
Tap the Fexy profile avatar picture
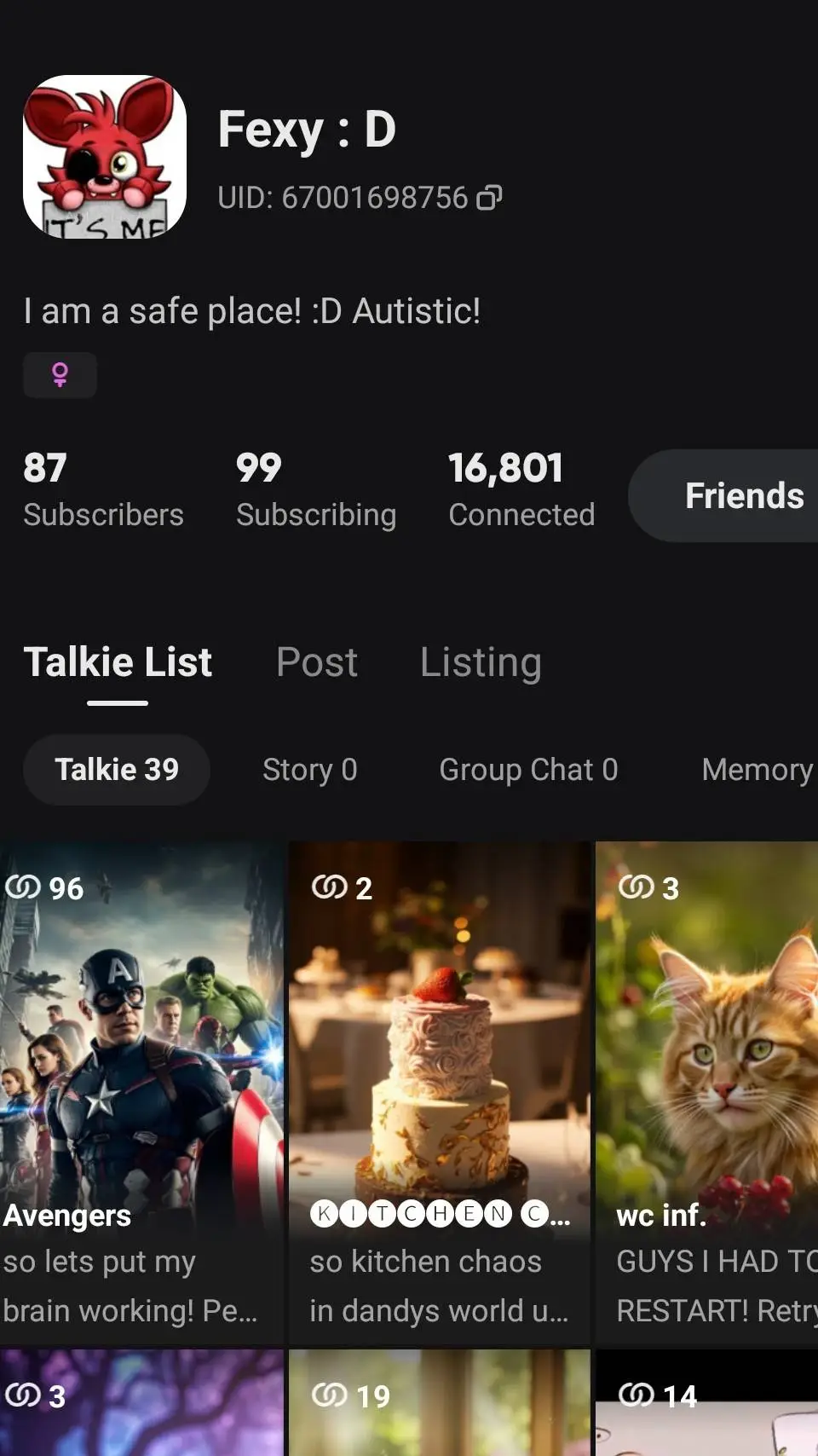click(104, 157)
